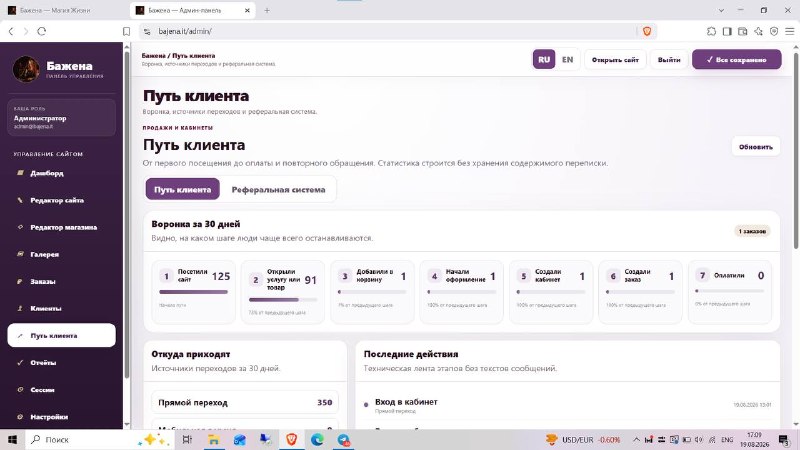The height and width of the screenshot is (450, 800).
Task: Show hidden system tray icons chevron
Action: coord(636,439)
